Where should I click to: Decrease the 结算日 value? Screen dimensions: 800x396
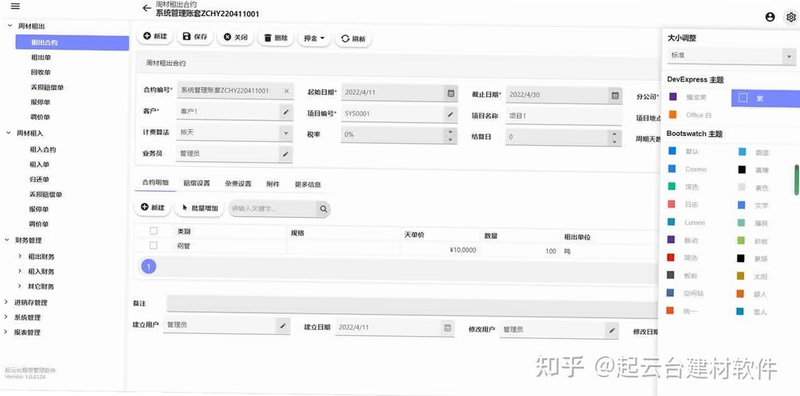615,141
